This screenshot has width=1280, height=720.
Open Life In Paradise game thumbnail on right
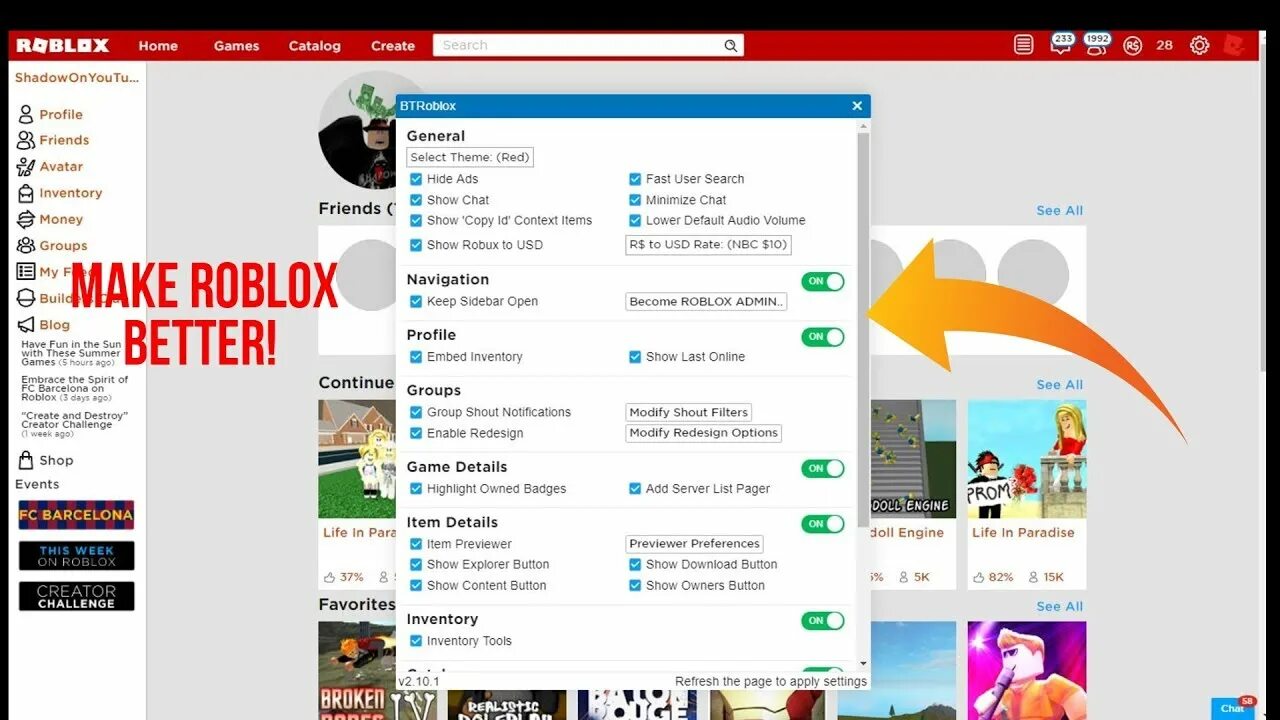(x=1027, y=459)
